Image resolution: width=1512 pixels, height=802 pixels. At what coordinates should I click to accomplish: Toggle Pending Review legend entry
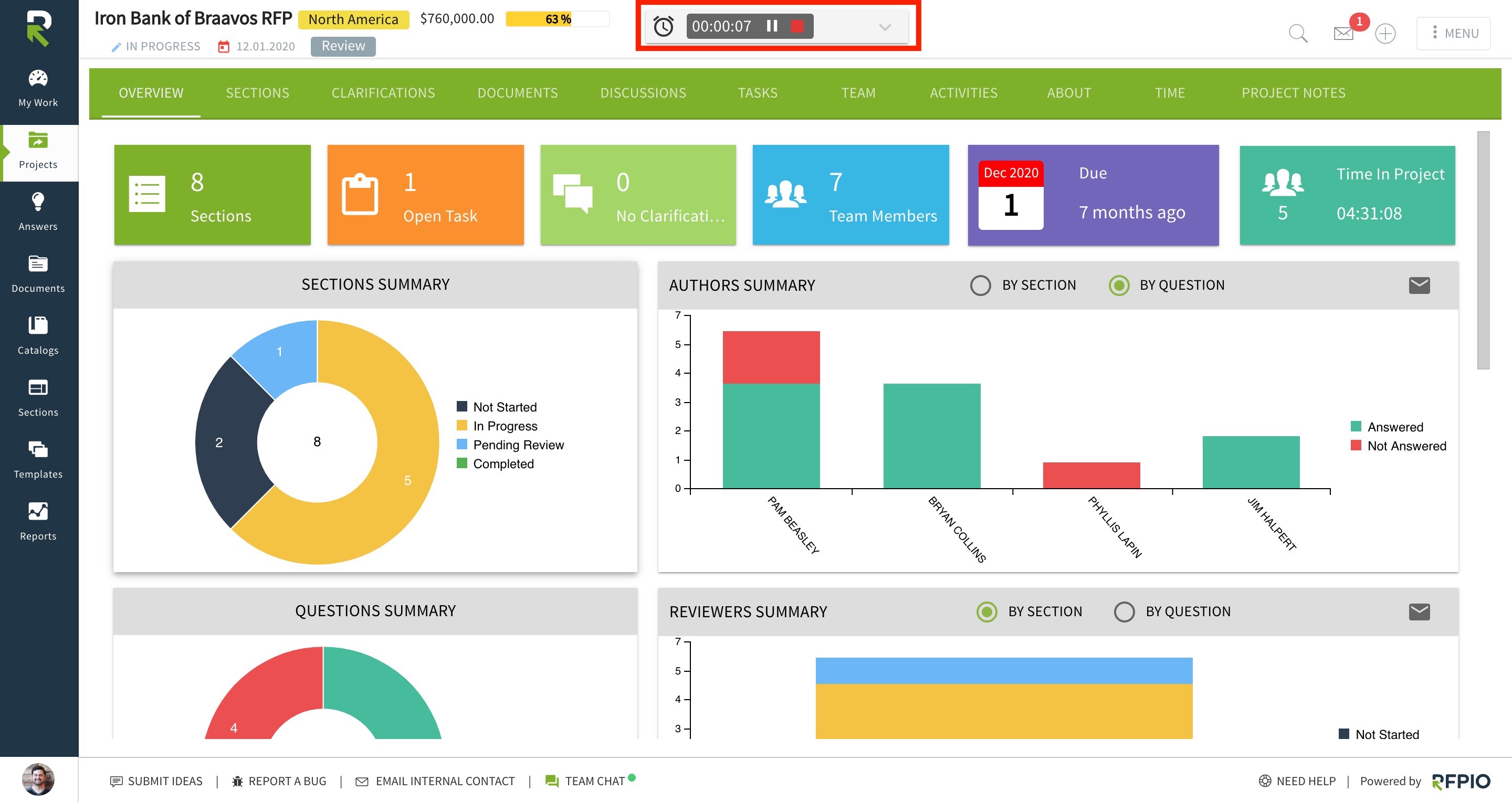pos(510,444)
